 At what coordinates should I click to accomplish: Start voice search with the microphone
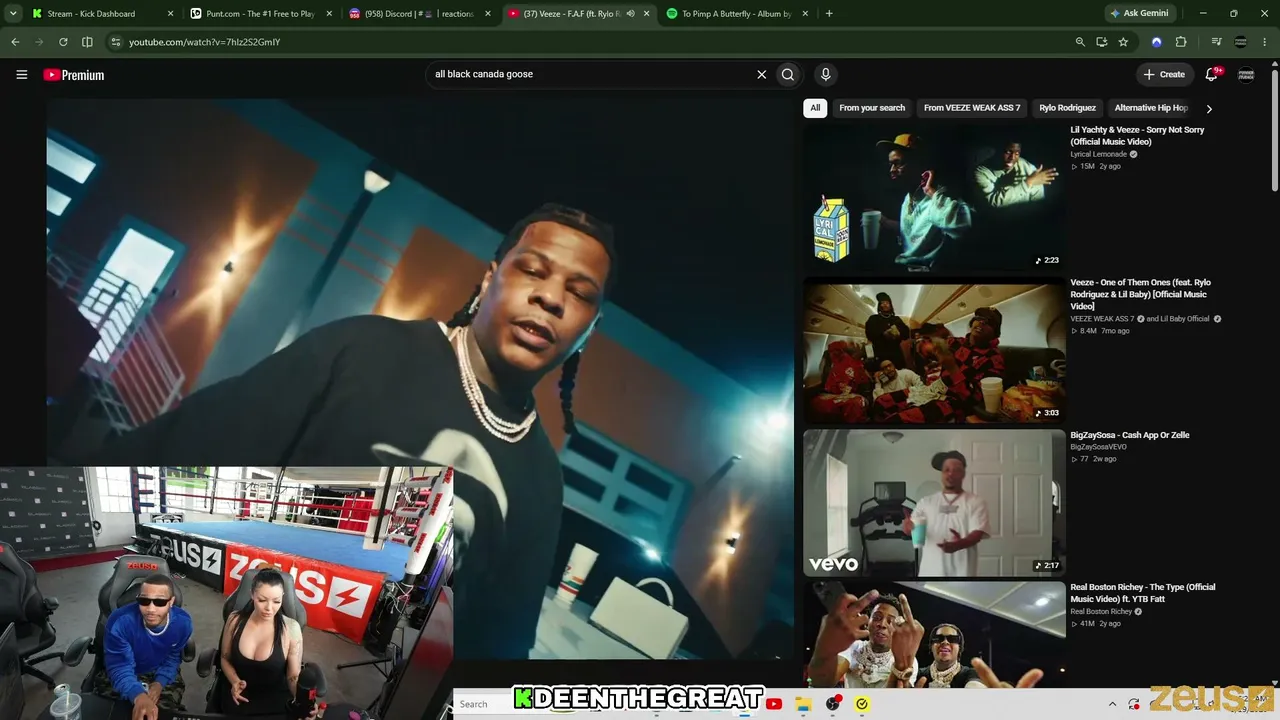(x=825, y=74)
